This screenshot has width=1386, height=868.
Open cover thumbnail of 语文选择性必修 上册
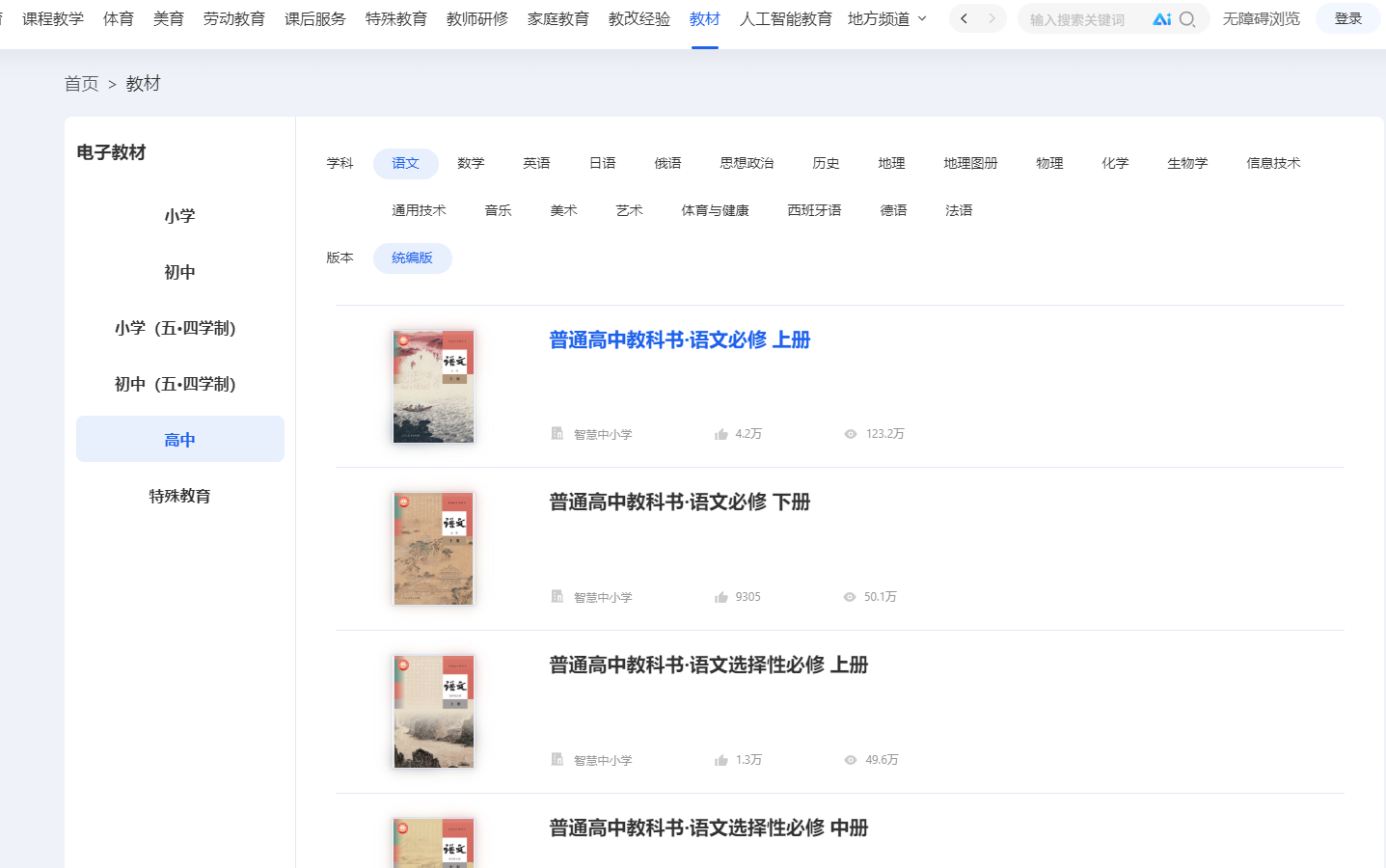point(434,712)
